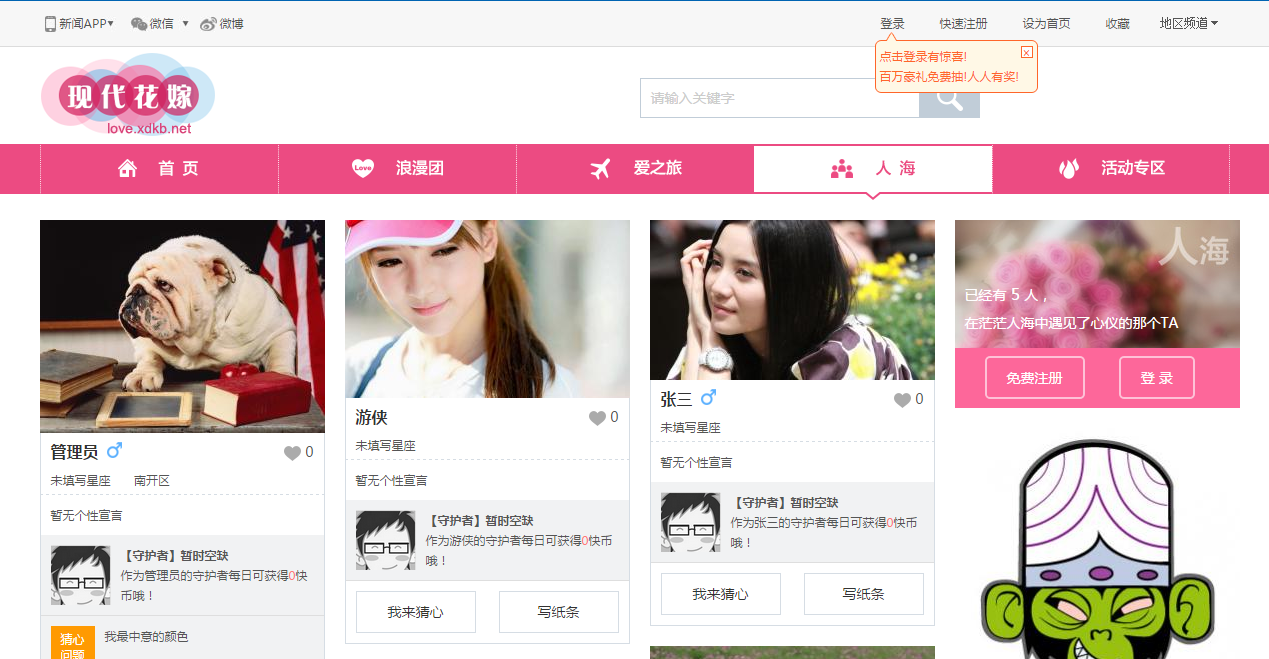Click 写纸条 on 张三's card
Viewport: 1269px width, 659px height.
863,594
